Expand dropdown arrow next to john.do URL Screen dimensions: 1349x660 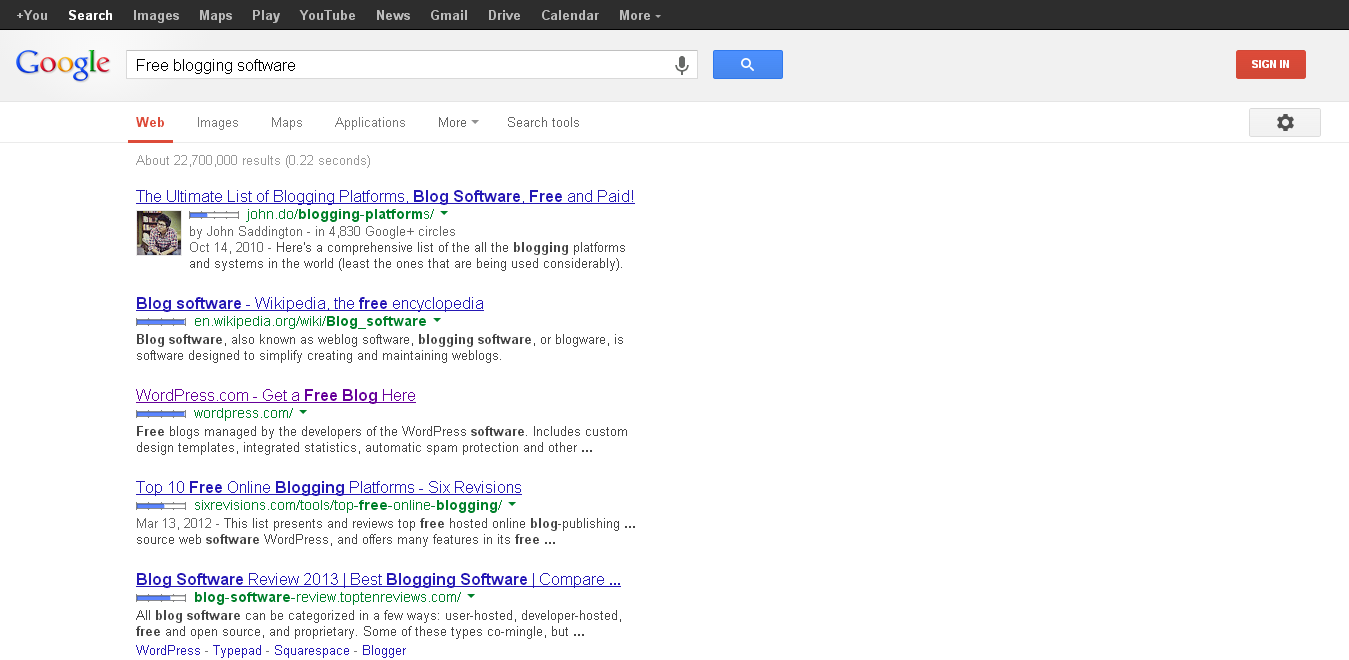click(444, 214)
